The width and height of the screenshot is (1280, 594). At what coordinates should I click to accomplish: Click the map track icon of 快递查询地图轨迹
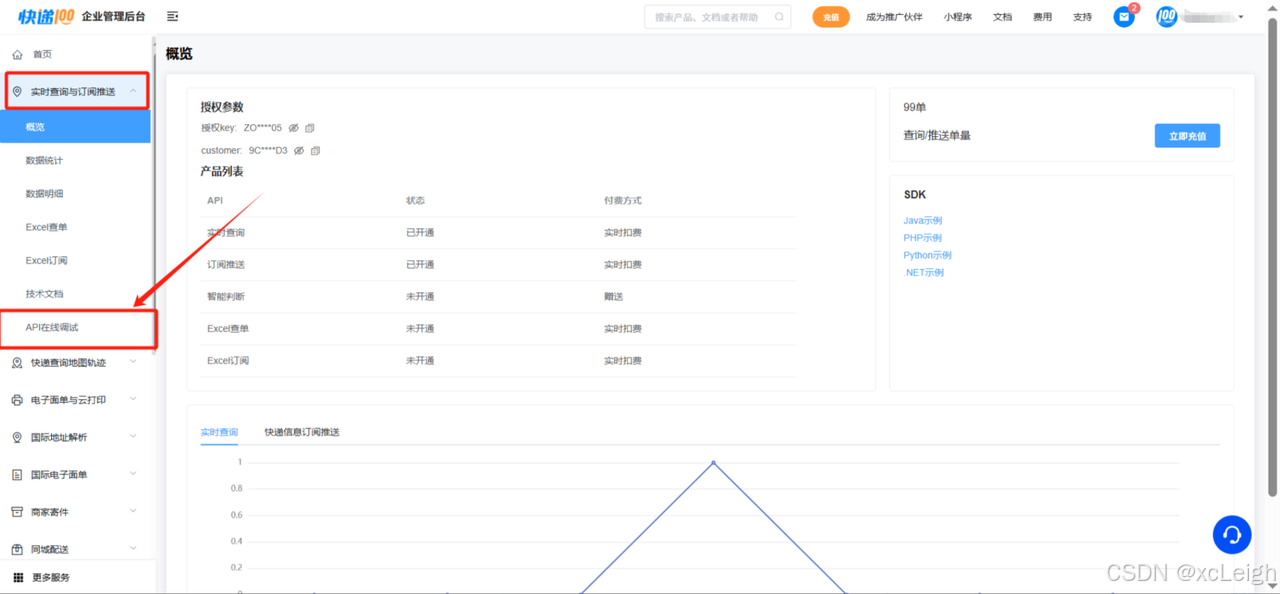(x=17, y=363)
